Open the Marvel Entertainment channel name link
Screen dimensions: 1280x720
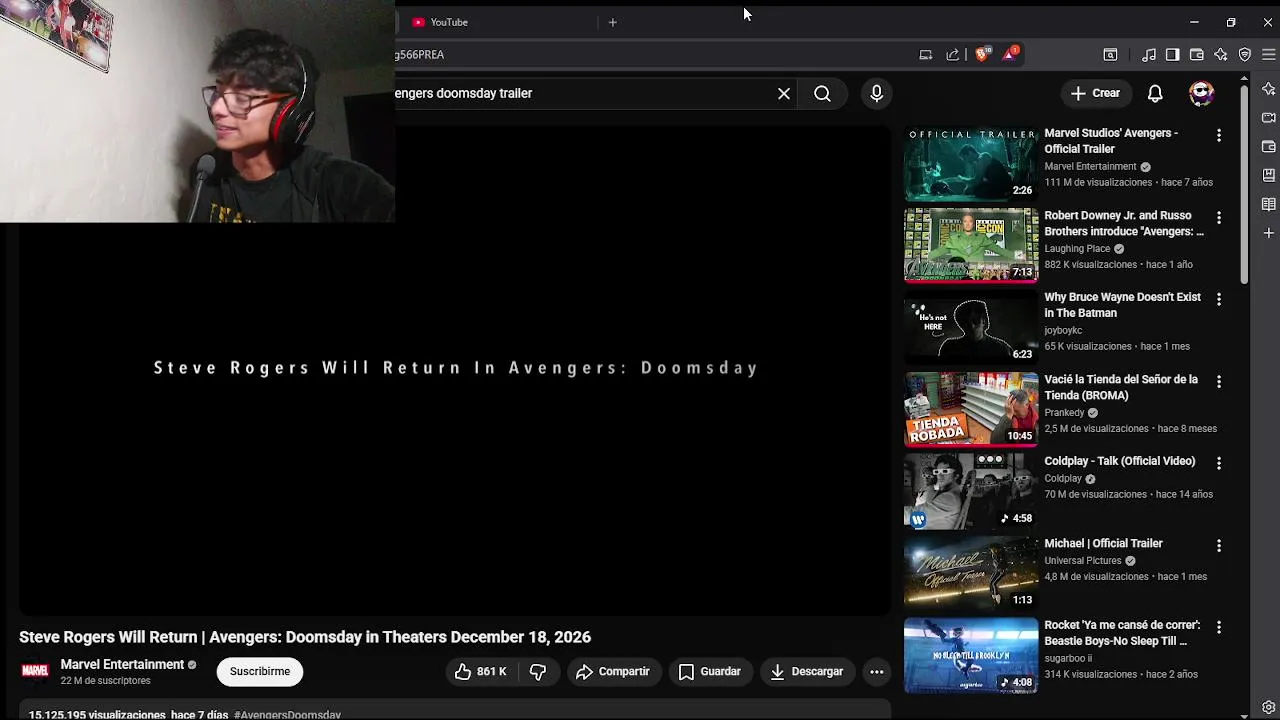tap(122, 664)
